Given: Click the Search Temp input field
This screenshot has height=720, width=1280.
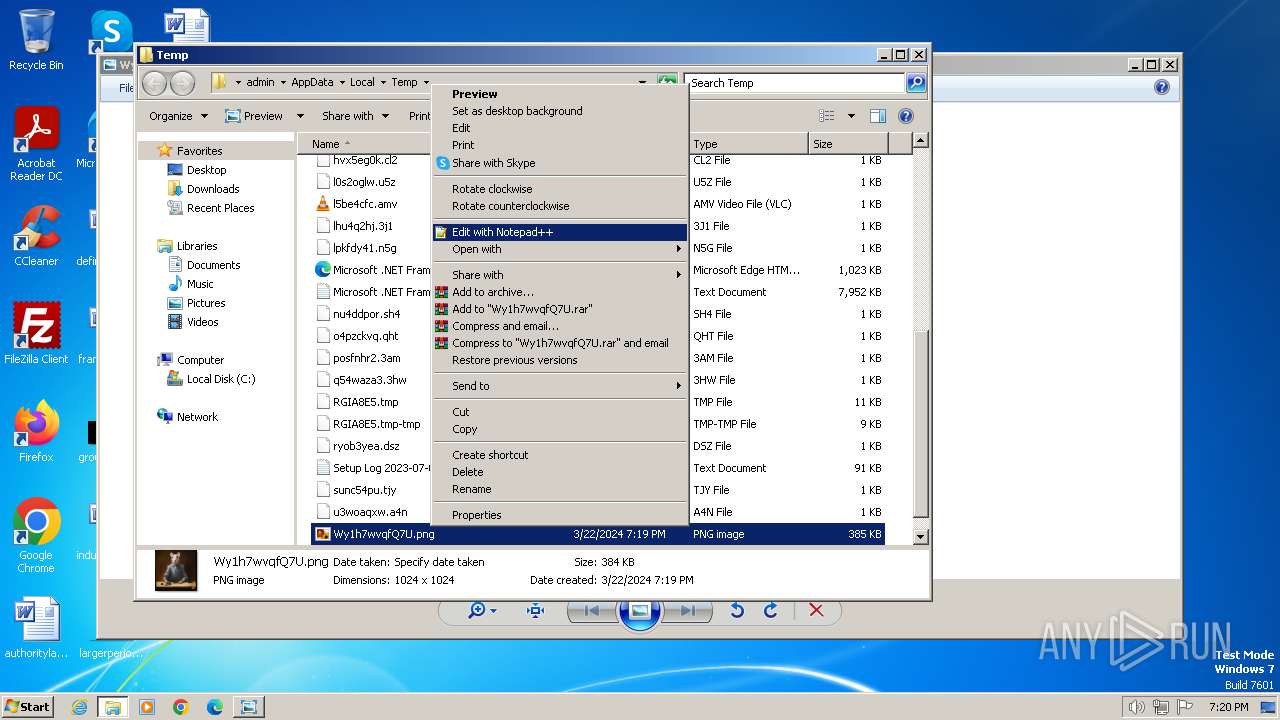Looking at the screenshot, I should tap(796, 83).
